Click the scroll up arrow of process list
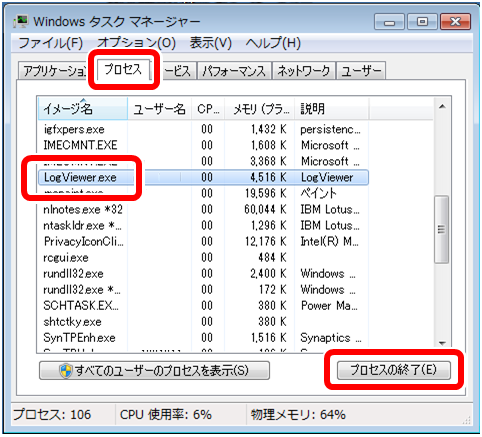Image resolution: width=482 pixels, height=437 pixels. 442,107
